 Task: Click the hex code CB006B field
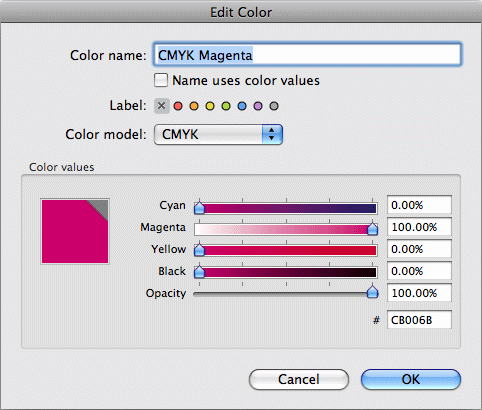coord(419,320)
